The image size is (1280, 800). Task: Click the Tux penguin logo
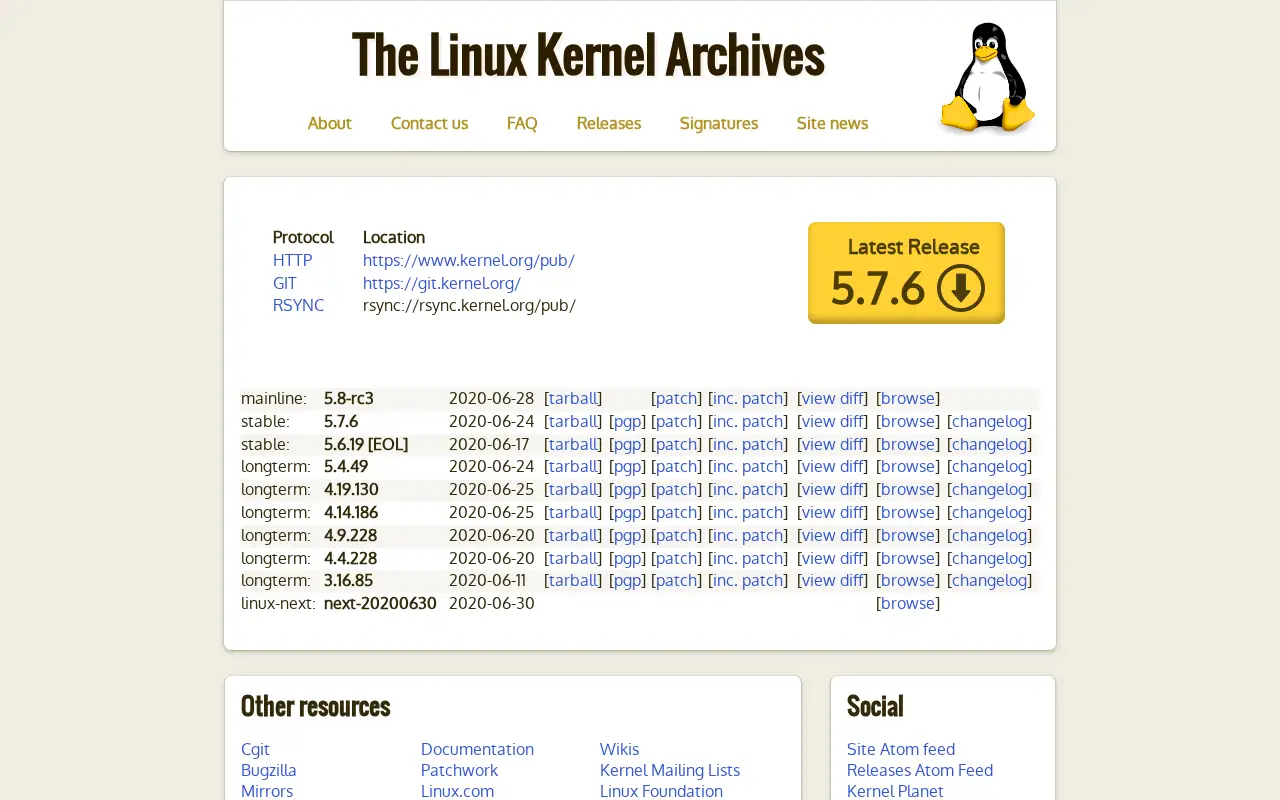[x=987, y=78]
